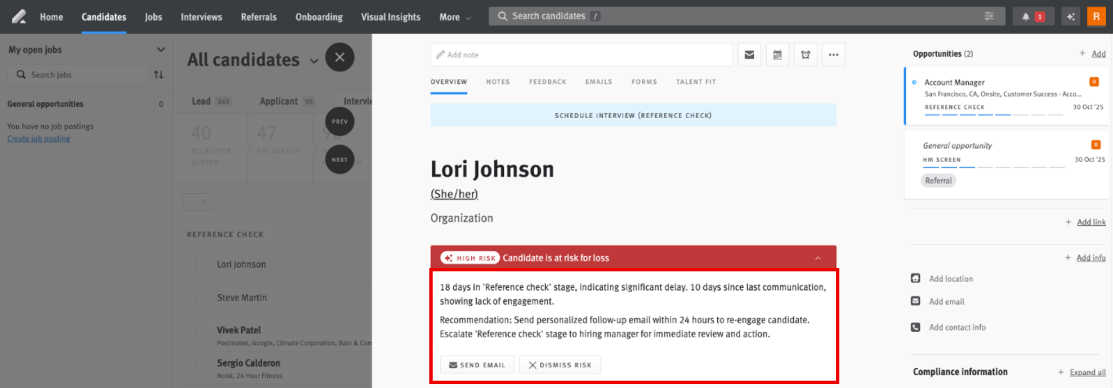Close the candidate profile with X button
This screenshot has height=388, width=1113.
click(x=339, y=57)
